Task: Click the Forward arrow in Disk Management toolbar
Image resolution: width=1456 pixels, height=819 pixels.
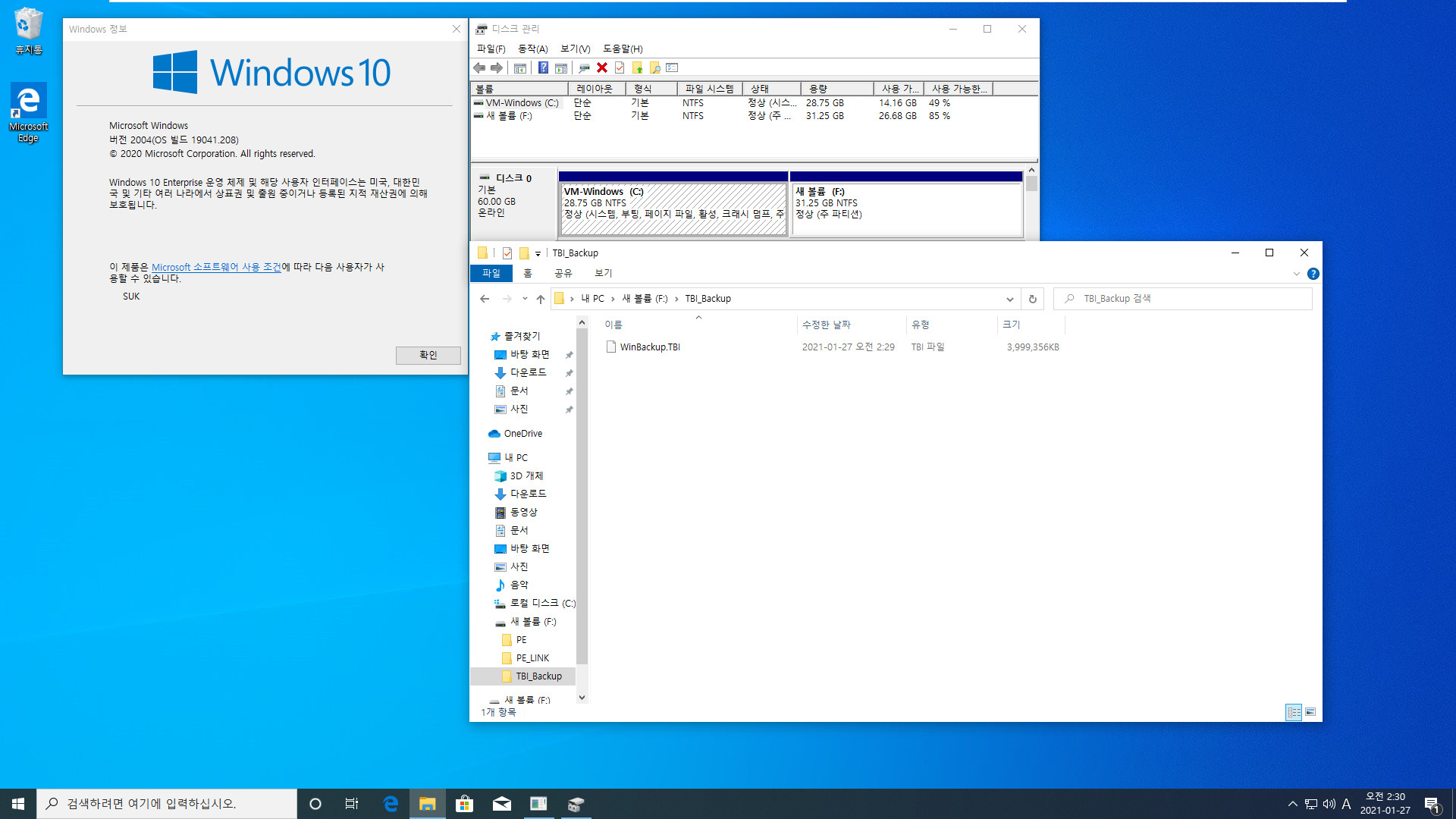Action: (497, 68)
